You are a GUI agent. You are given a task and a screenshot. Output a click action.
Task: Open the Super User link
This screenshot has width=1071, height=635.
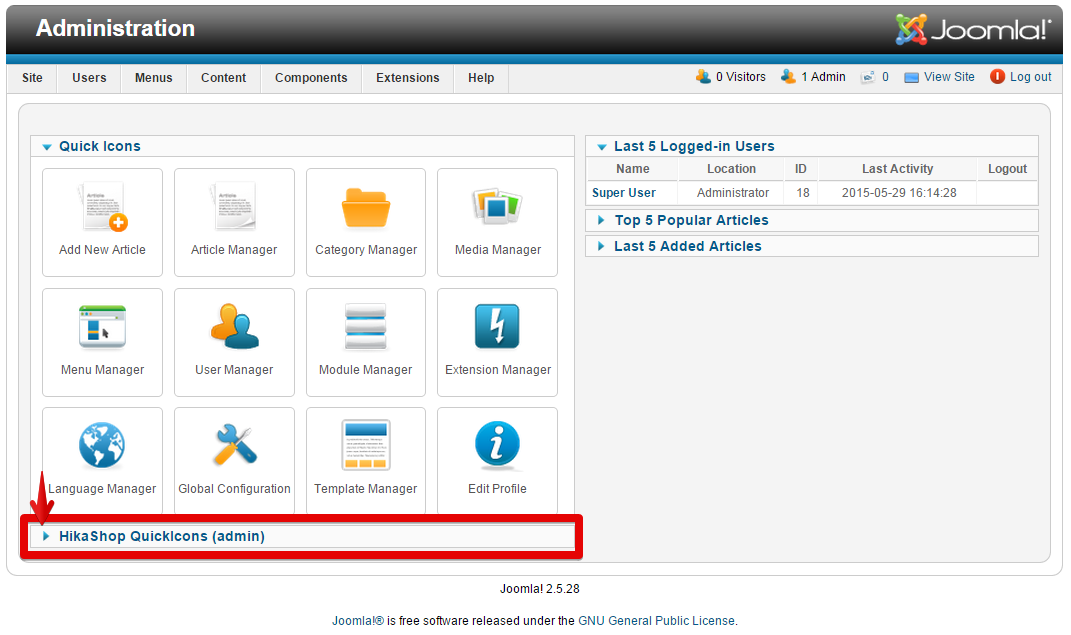coord(624,193)
